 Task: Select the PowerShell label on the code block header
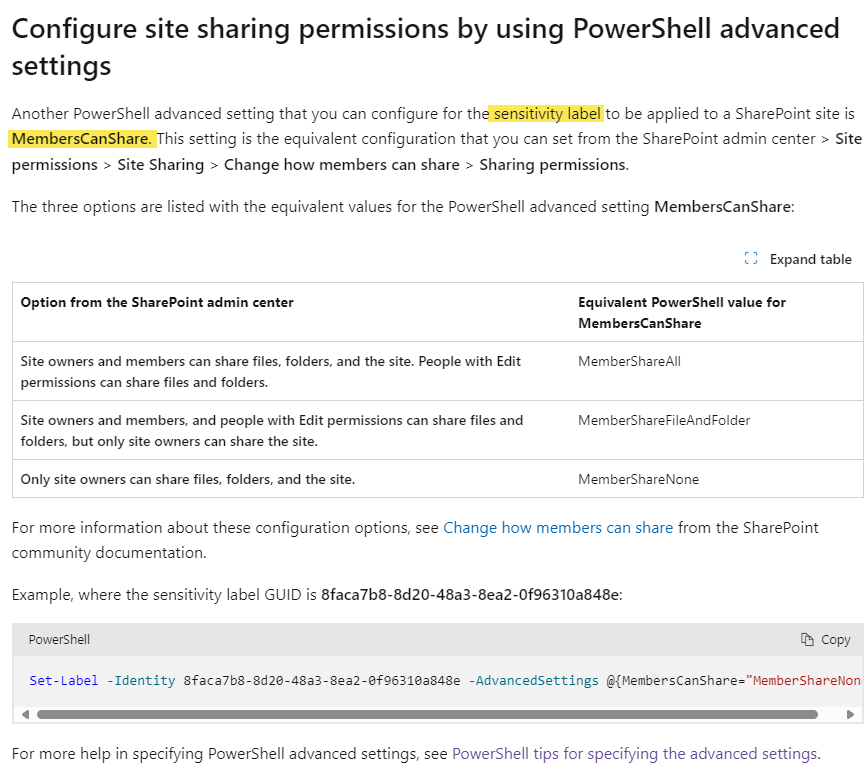pyautogui.click(x=58, y=639)
